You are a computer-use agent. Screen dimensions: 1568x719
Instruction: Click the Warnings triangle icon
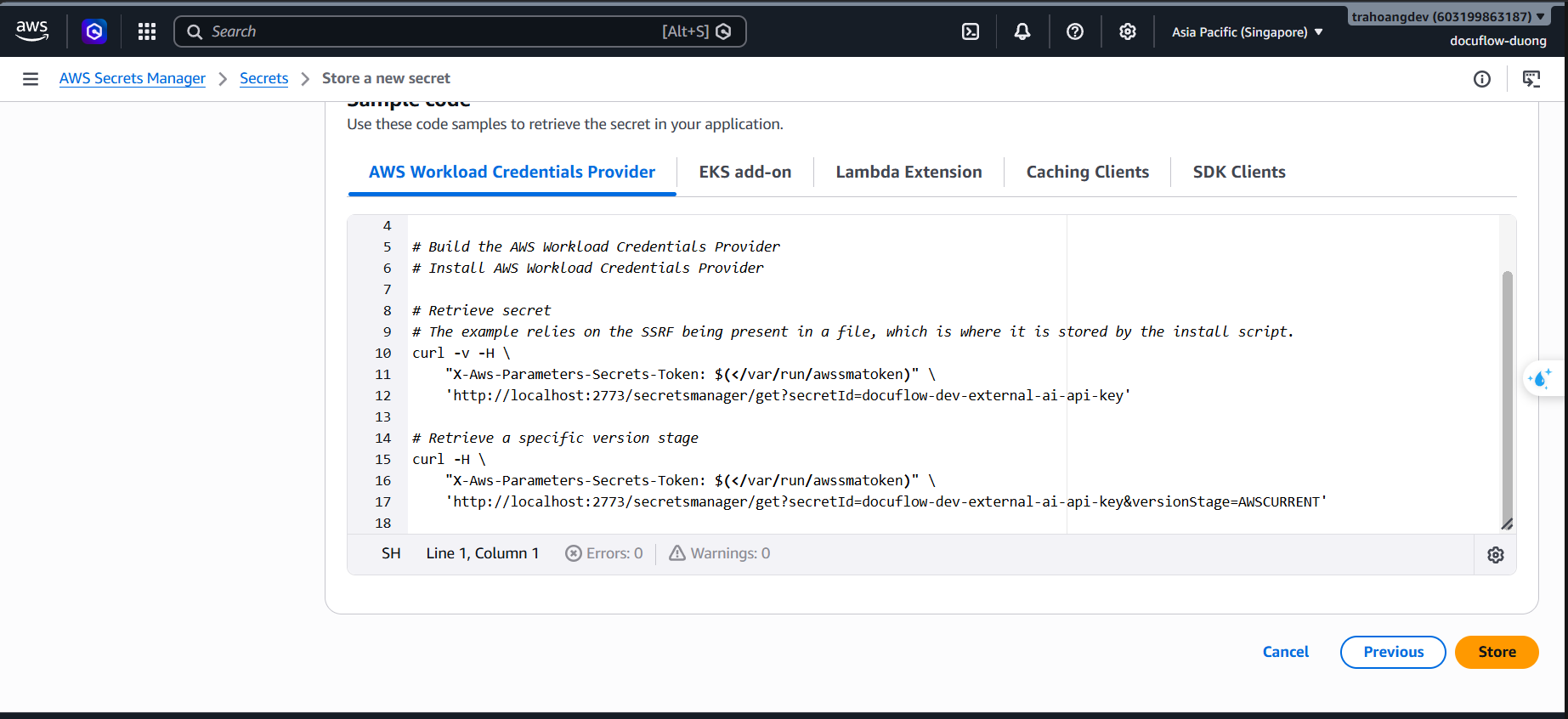pyautogui.click(x=677, y=553)
